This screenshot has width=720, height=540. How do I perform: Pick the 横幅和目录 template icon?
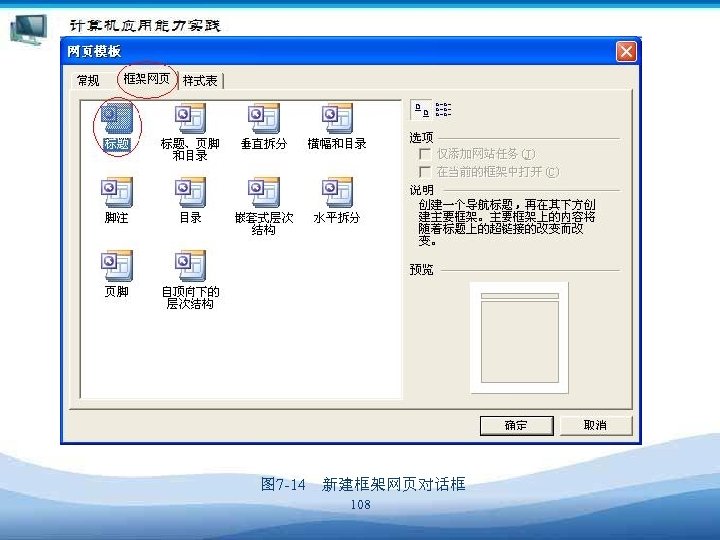pyautogui.click(x=337, y=118)
